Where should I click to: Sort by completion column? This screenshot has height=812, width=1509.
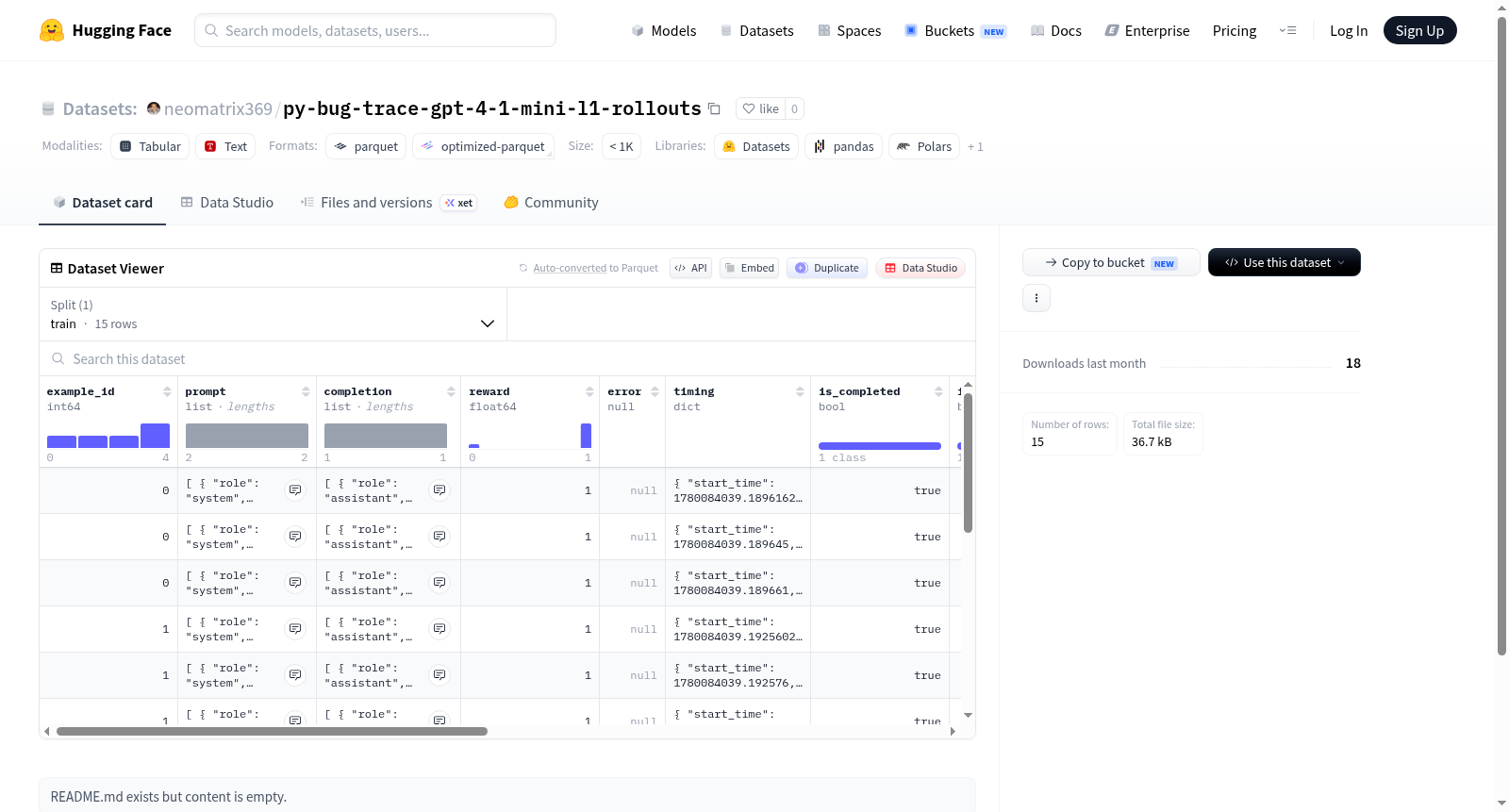pos(451,391)
